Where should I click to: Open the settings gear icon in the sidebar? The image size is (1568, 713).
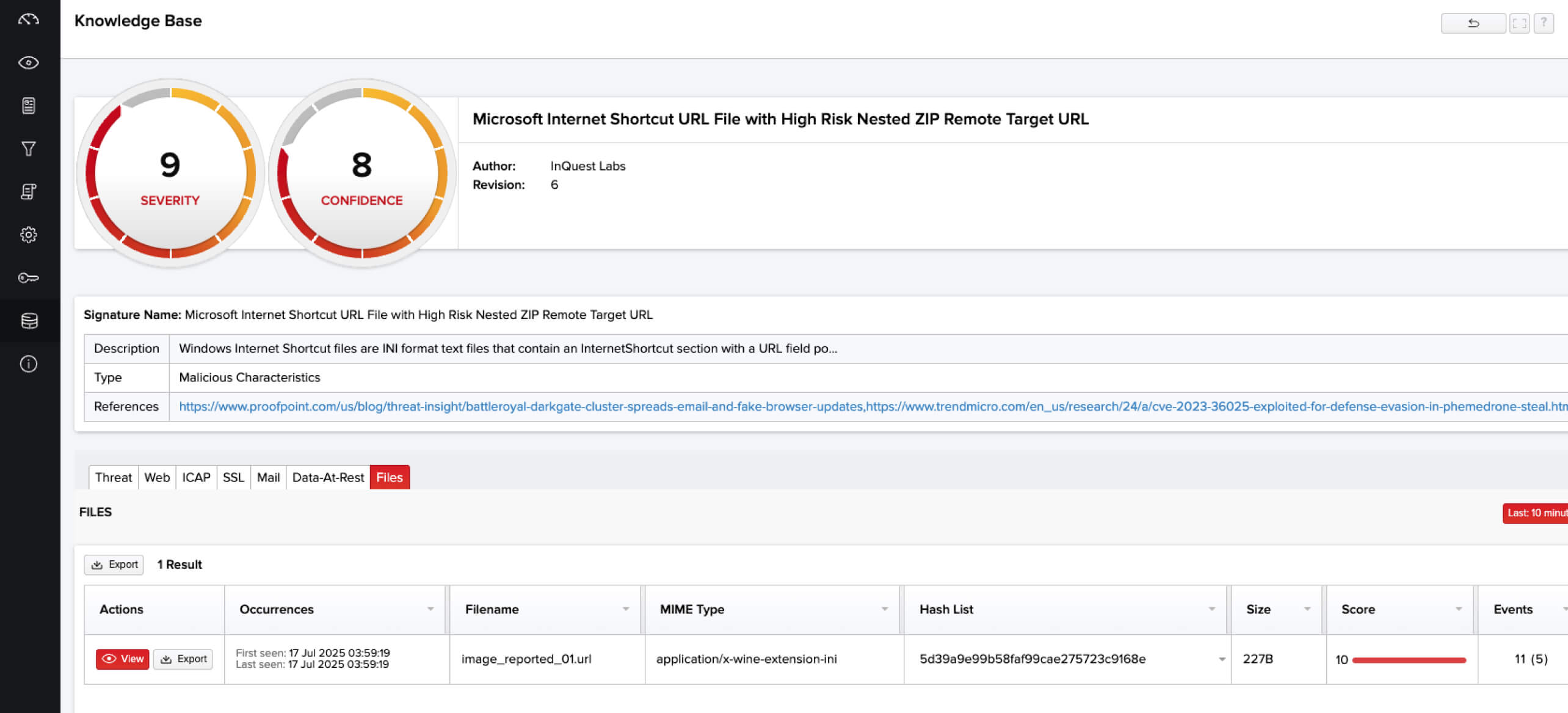(28, 234)
